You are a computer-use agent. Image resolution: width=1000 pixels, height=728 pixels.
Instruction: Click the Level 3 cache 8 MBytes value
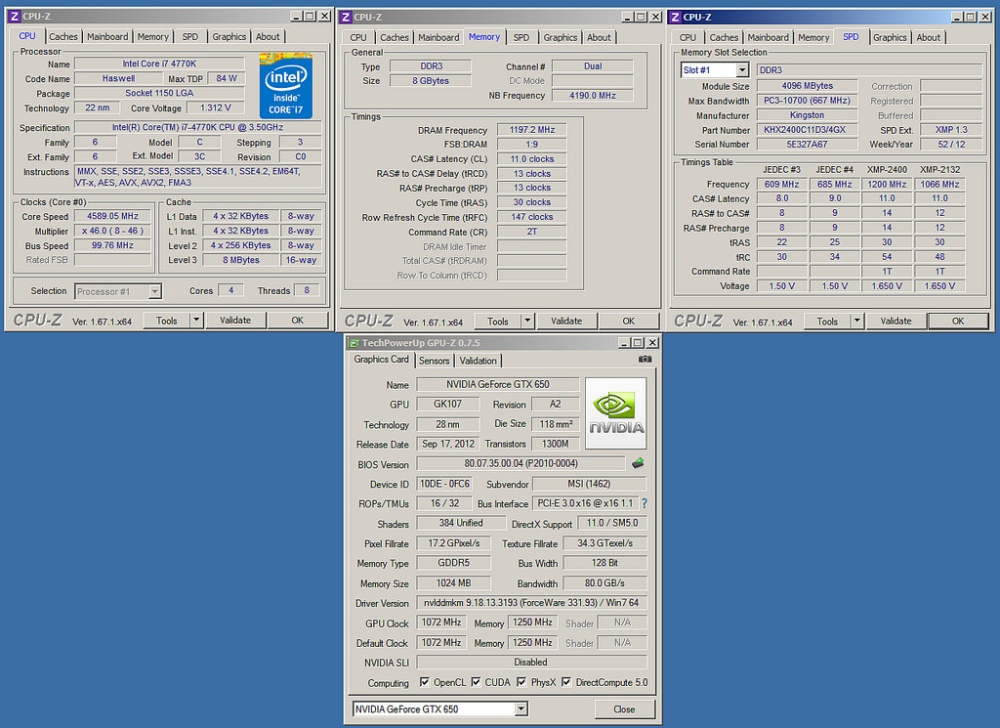point(240,260)
